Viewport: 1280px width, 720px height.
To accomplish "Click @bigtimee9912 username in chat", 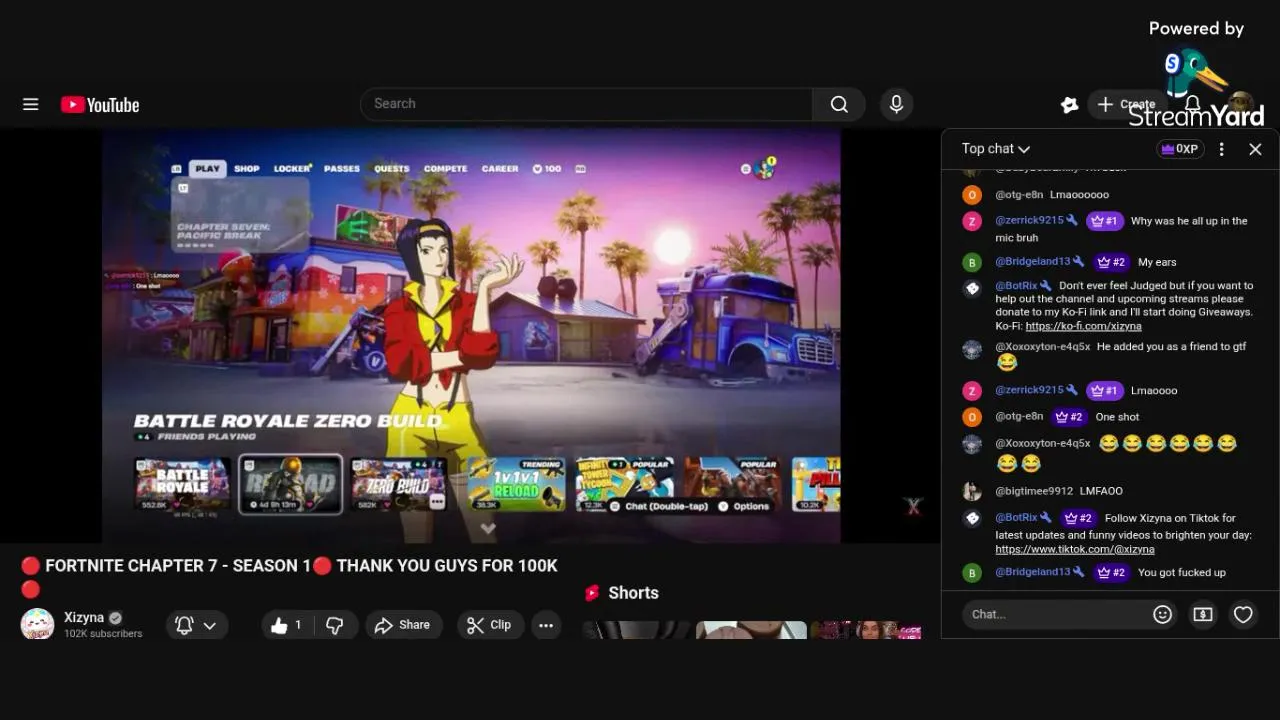I will tap(1034, 491).
